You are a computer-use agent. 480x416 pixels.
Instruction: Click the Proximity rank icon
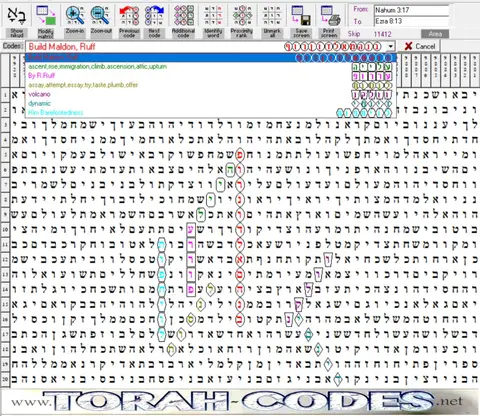242,15
